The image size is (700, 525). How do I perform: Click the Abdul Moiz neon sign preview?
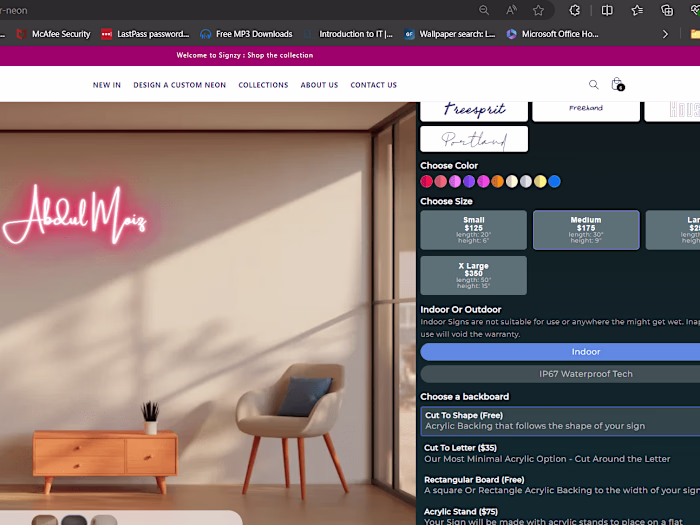tap(75, 215)
